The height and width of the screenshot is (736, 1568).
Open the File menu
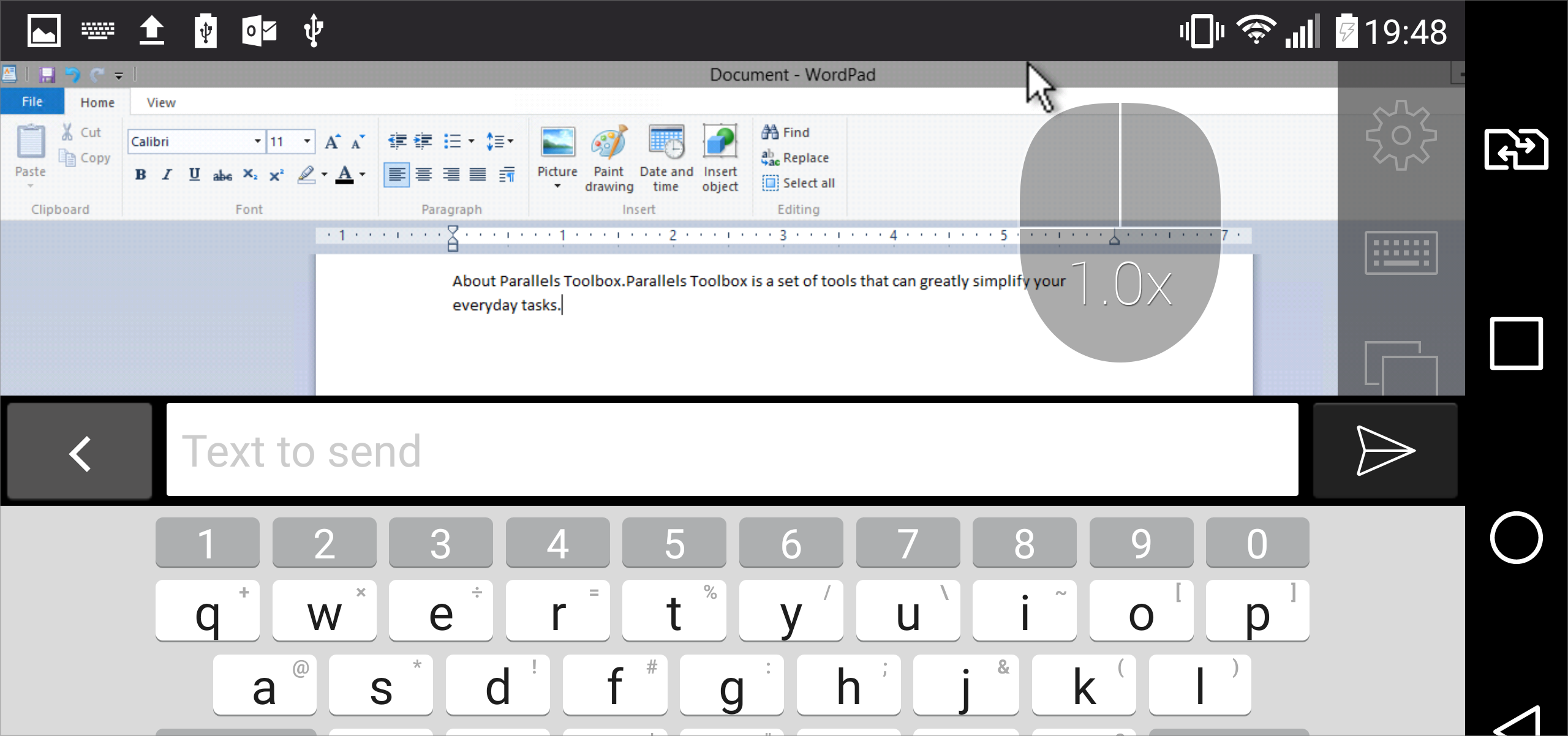click(x=32, y=102)
